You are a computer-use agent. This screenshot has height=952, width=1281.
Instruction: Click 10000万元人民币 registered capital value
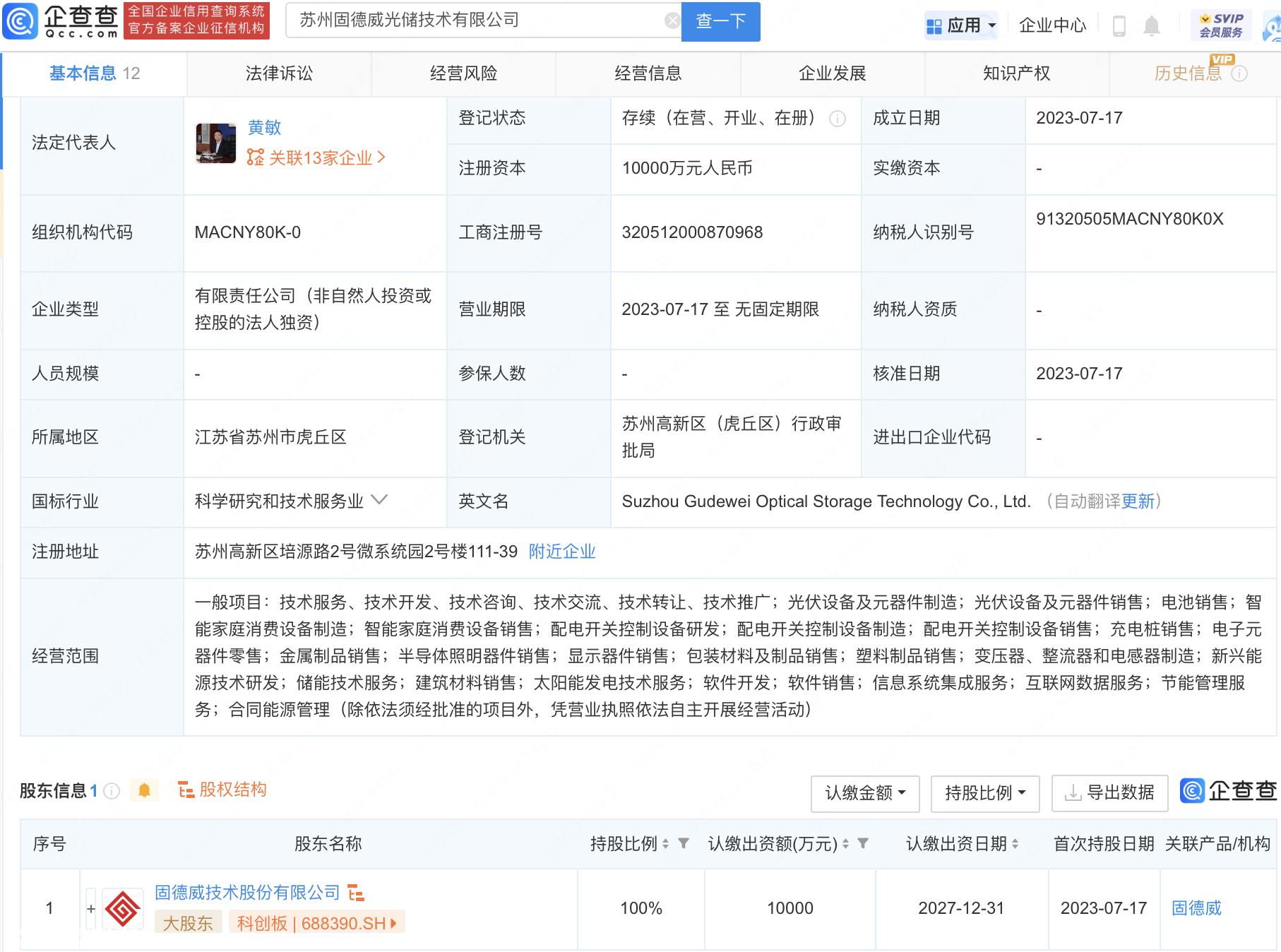coord(687,168)
